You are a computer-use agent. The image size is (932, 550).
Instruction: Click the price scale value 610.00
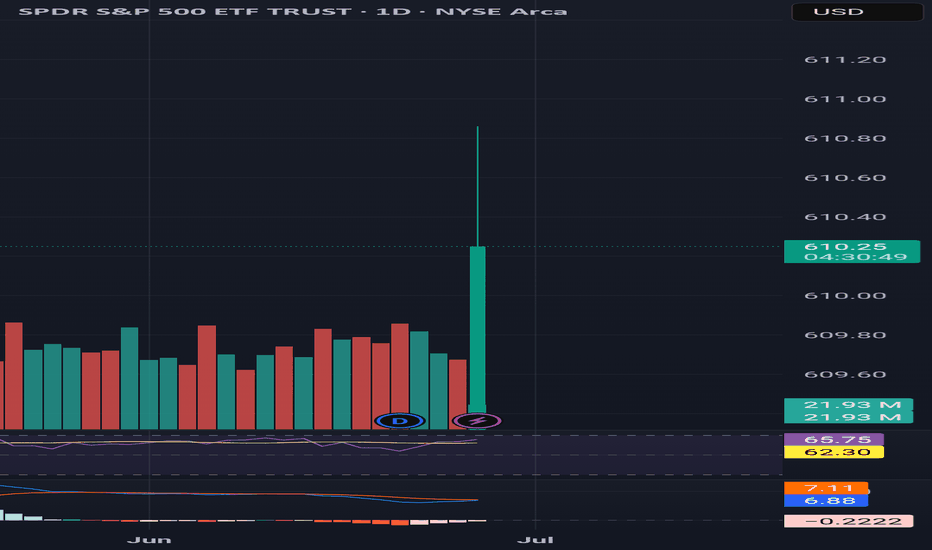[x=845, y=296]
